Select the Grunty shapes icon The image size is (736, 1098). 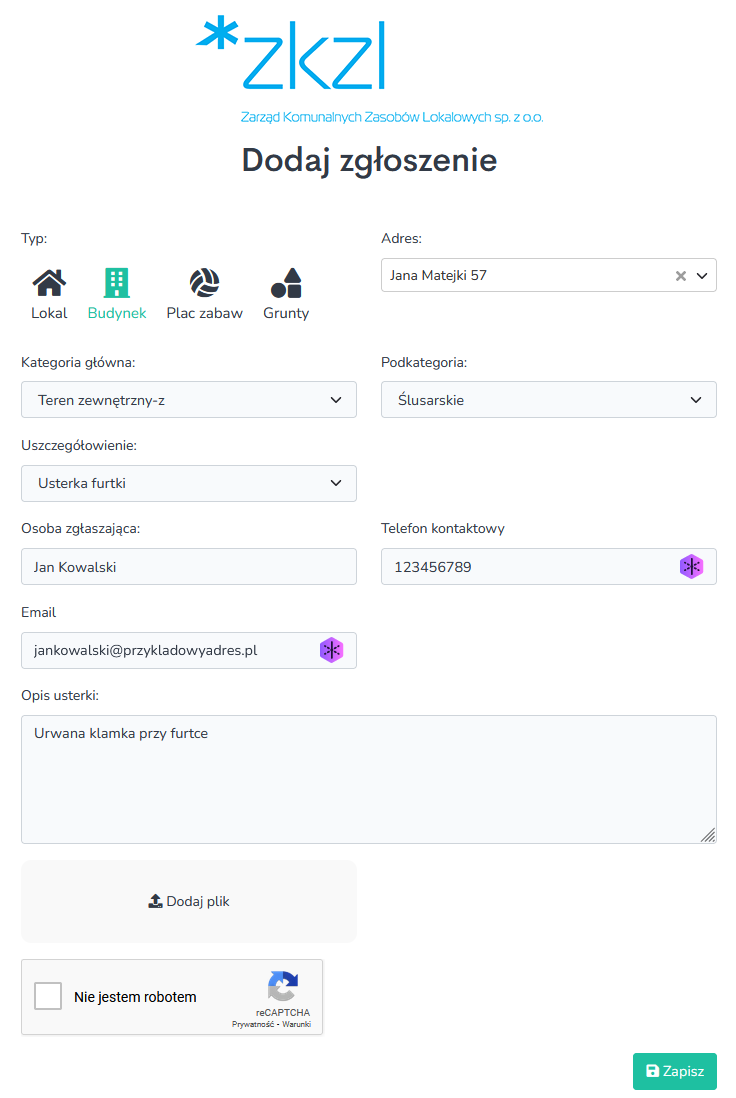tap(286, 284)
